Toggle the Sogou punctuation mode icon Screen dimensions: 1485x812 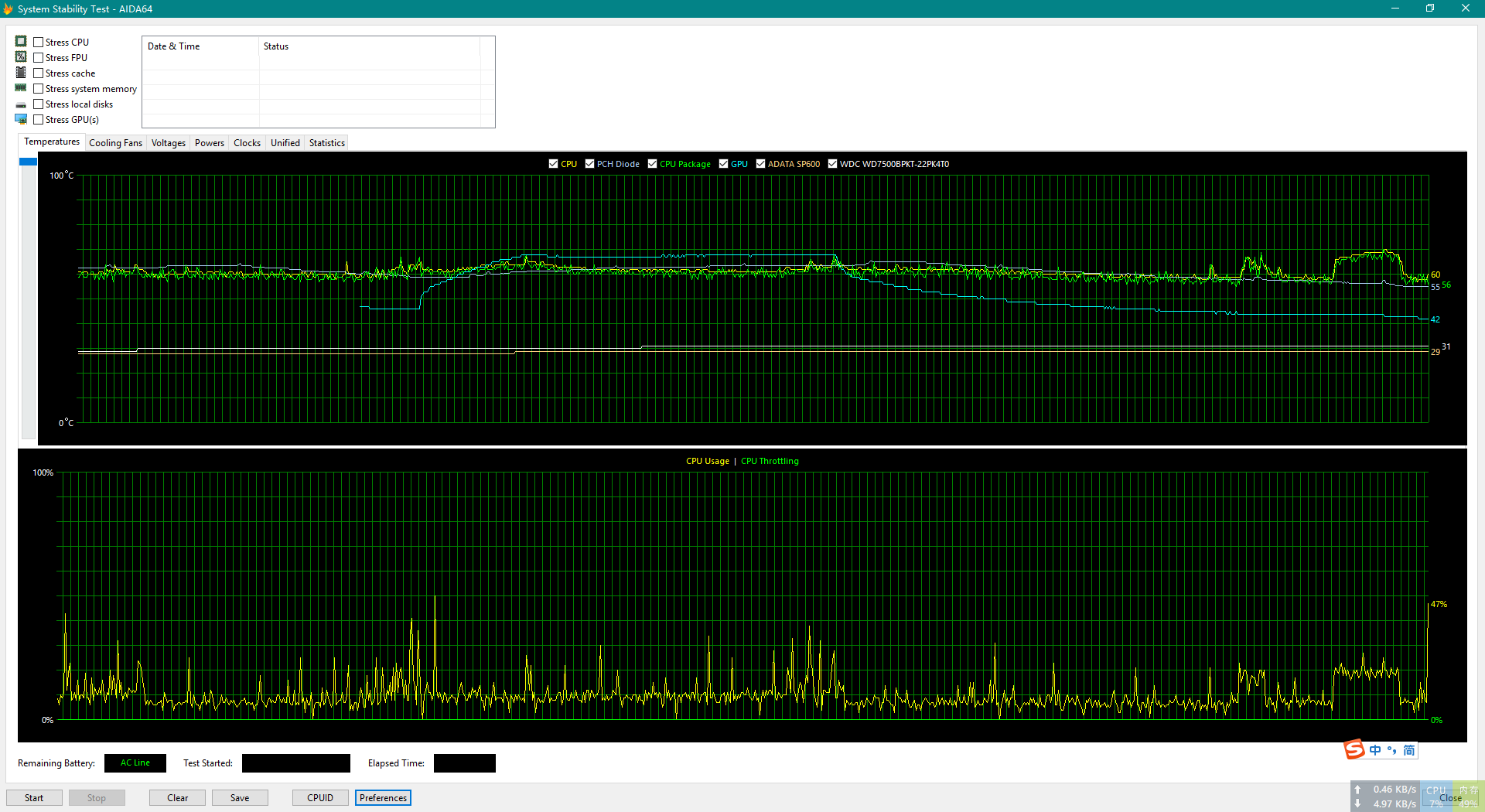point(1392,750)
